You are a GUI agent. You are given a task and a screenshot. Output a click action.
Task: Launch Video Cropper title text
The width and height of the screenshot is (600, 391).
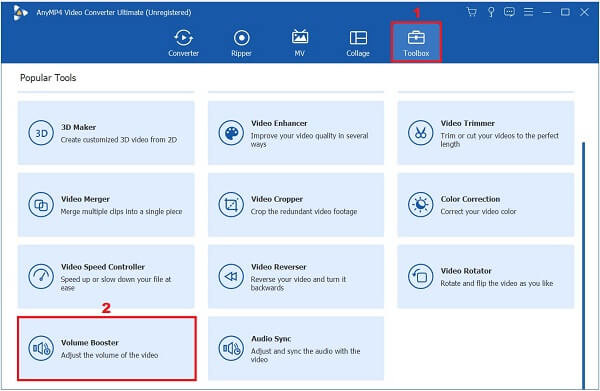277,199
